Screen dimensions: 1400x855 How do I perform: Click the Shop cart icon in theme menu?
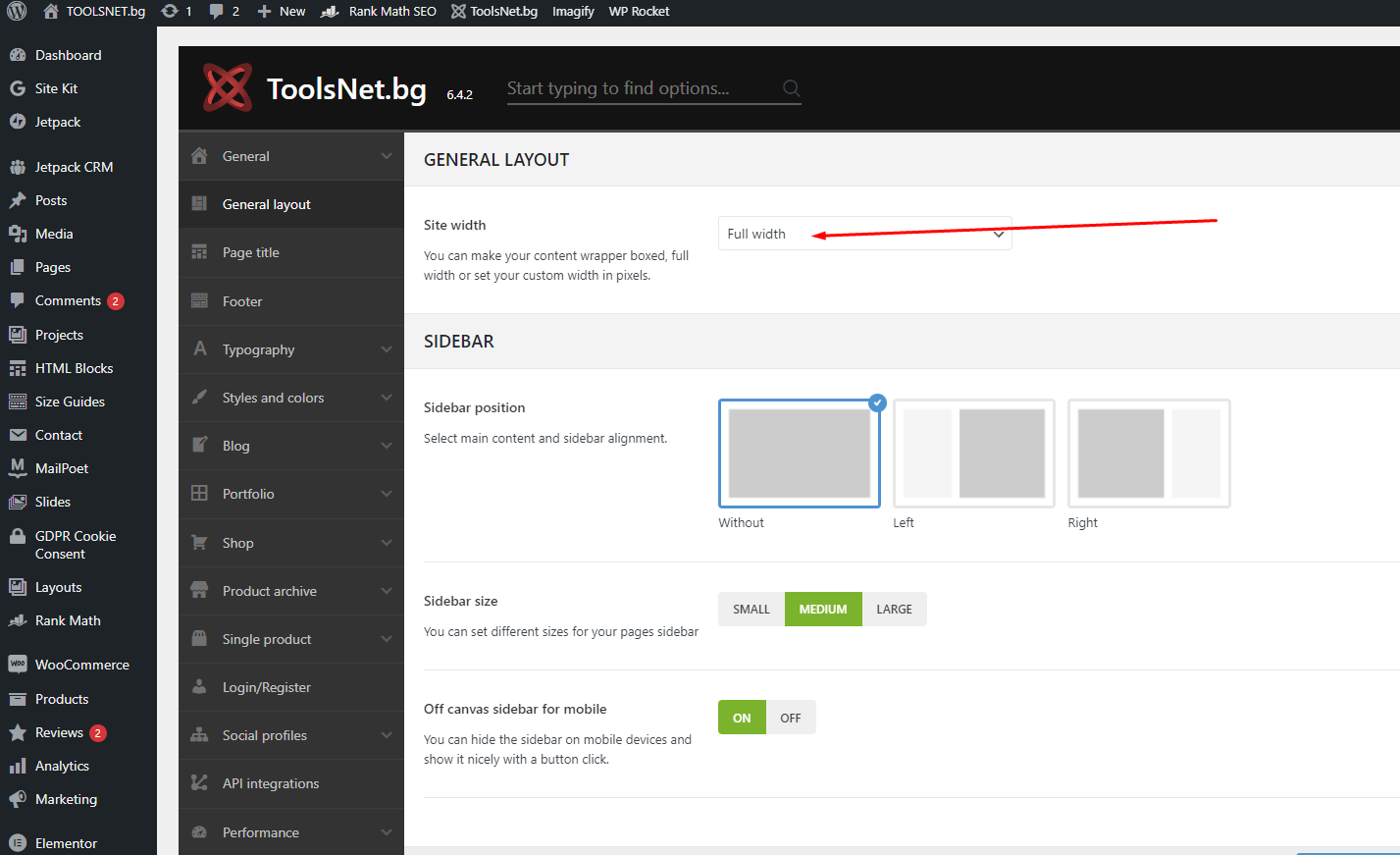(x=199, y=542)
